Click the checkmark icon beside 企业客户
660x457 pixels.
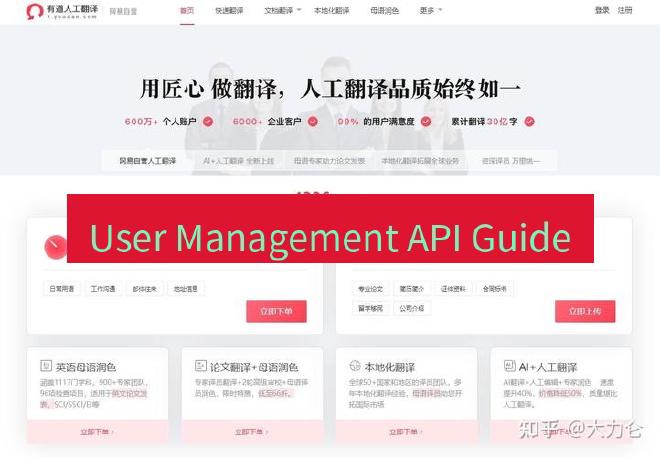[312, 122]
